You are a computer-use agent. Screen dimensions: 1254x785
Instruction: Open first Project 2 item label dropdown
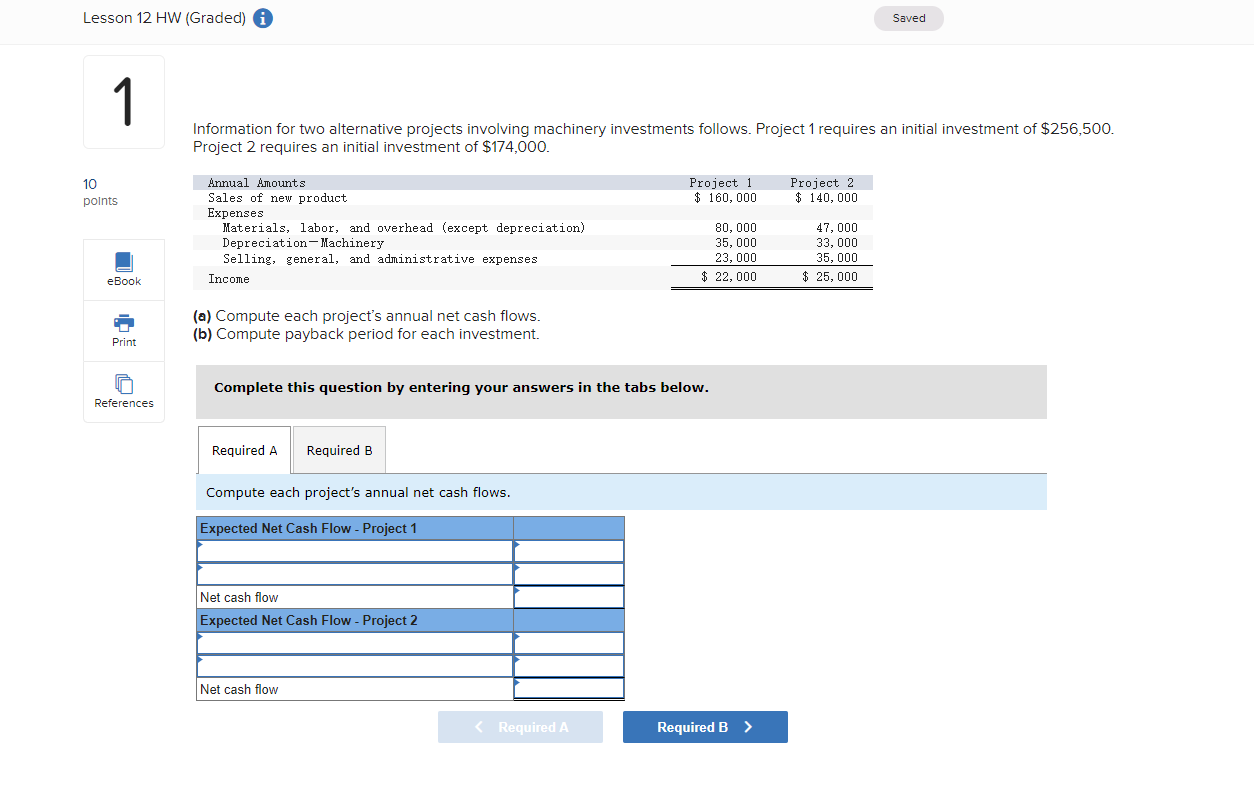[x=355, y=643]
